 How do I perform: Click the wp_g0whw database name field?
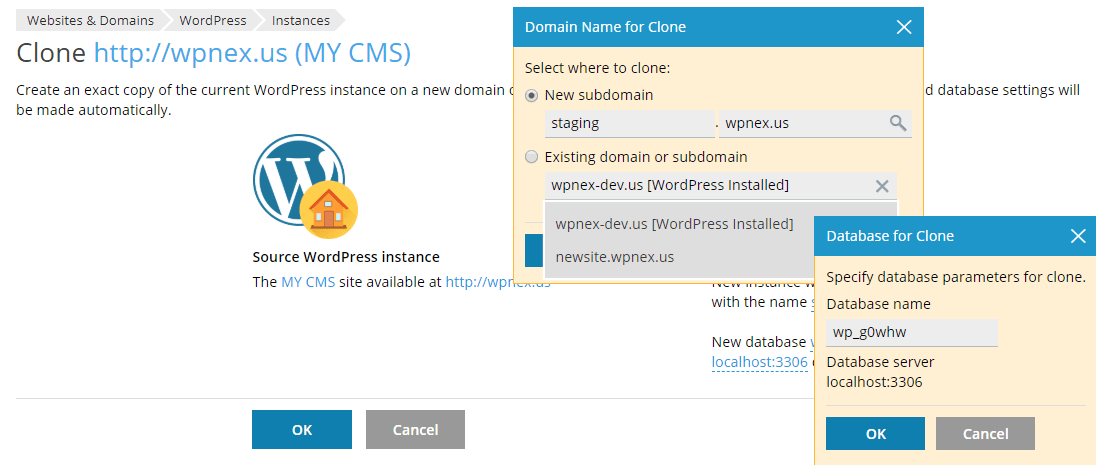click(912, 333)
